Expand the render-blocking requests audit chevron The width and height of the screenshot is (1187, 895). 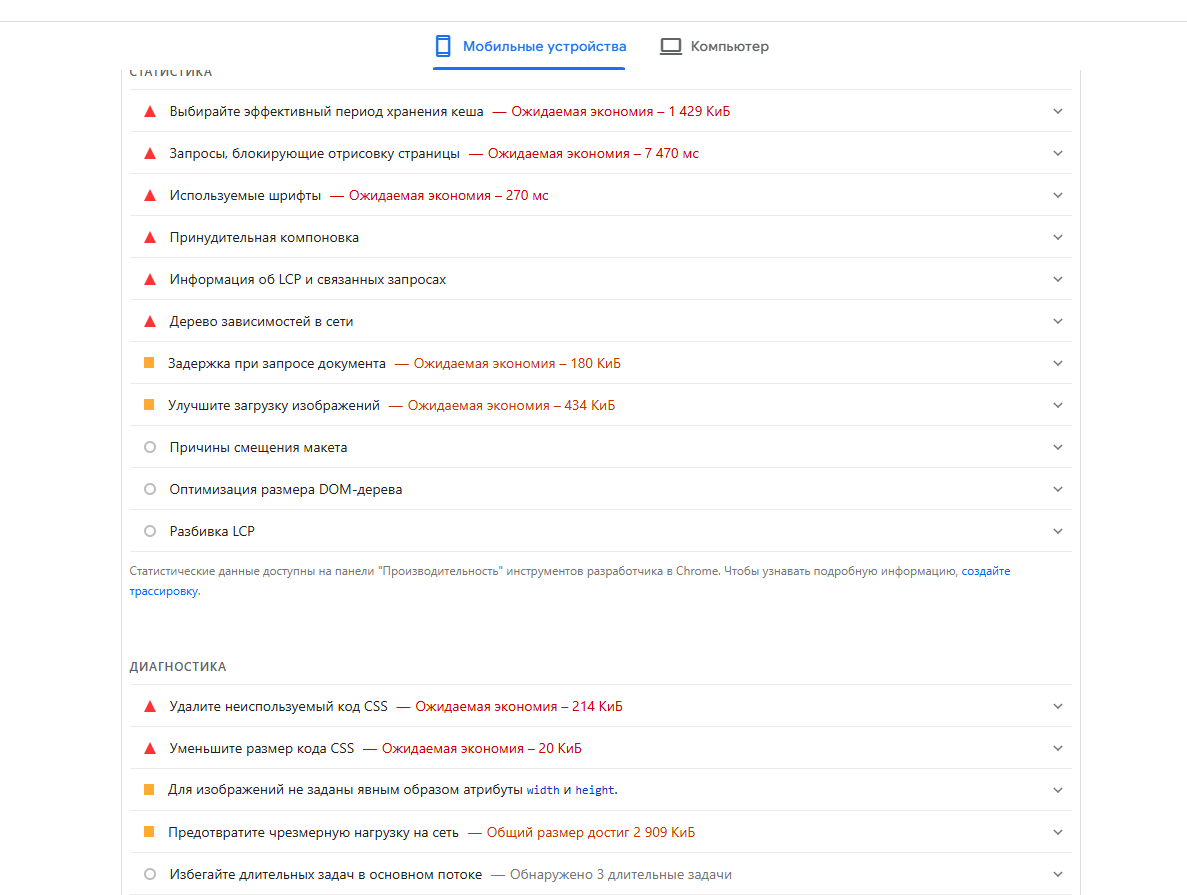1058,153
